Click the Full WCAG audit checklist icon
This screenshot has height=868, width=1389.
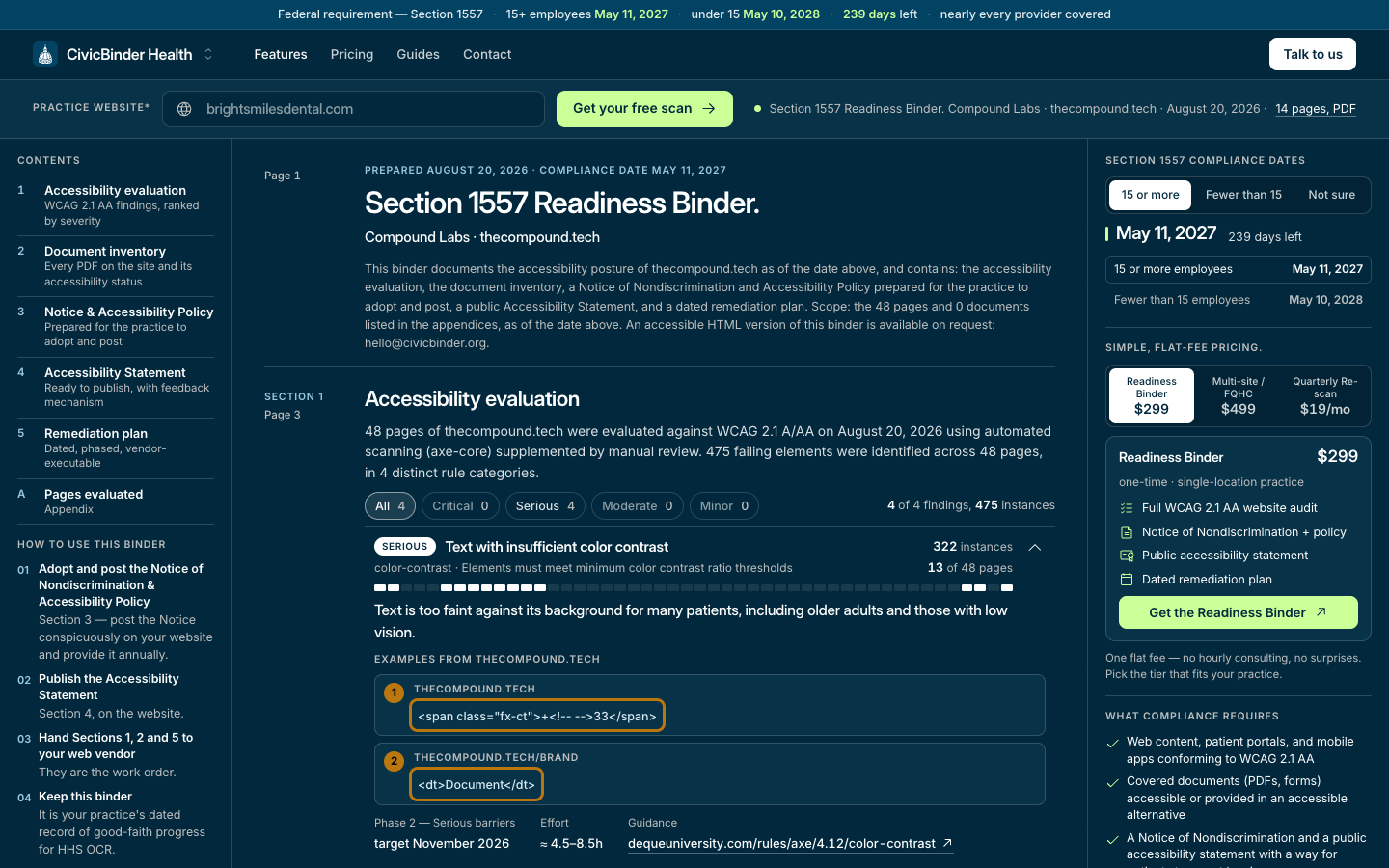[x=1127, y=508]
